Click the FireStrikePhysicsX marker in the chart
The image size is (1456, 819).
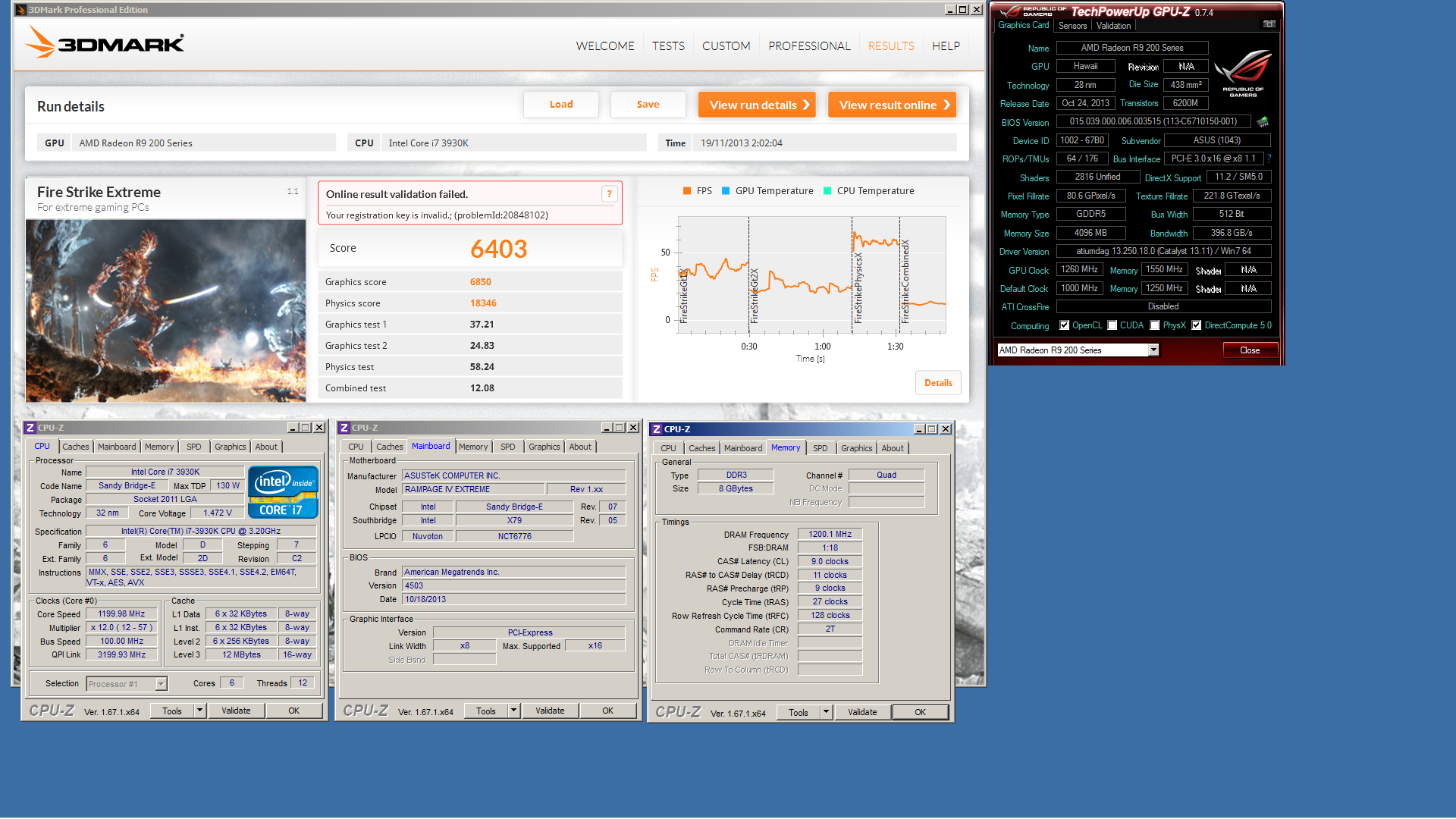click(x=858, y=288)
